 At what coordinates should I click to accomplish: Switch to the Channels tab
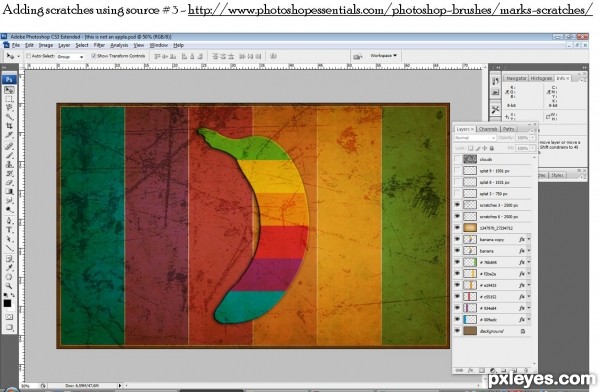(488, 129)
